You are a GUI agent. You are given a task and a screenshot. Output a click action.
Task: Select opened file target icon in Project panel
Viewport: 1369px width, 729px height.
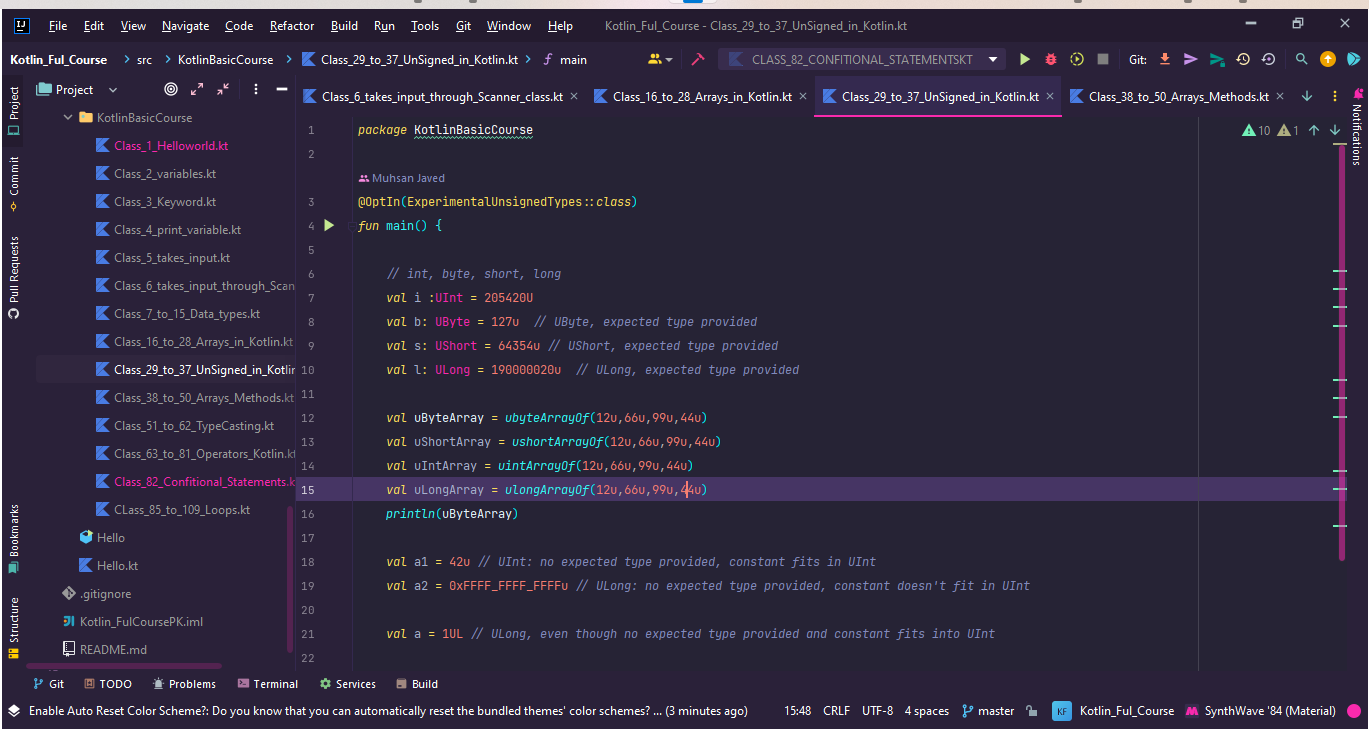(x=171, y=90)
